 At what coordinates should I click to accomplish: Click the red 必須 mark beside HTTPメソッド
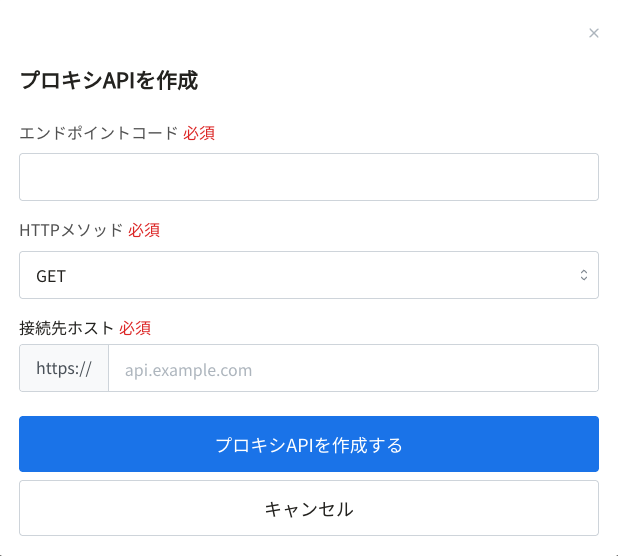click(x=144, y=230)
